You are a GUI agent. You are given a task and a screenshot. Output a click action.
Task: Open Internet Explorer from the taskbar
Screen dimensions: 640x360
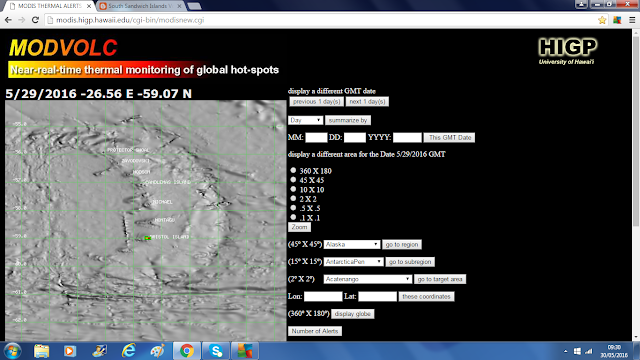(129, 351)
